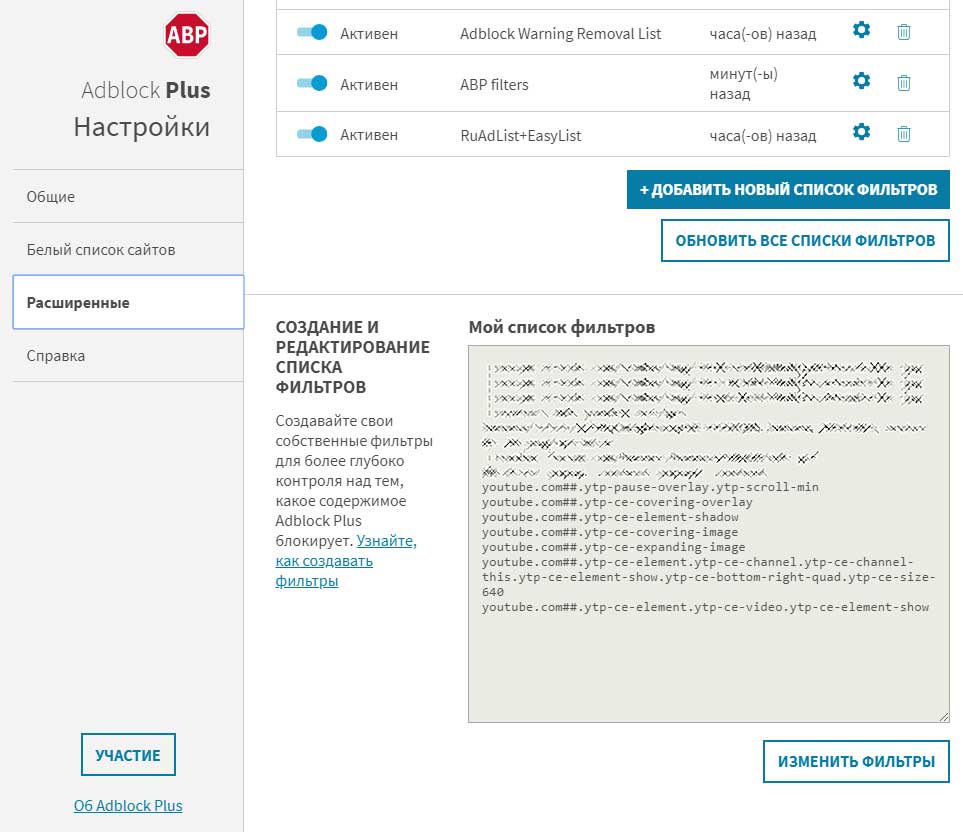Click the ytp-ce-covering-overlay filter line
Viewport: 963px width, 832px height.
tap(617, 502)
